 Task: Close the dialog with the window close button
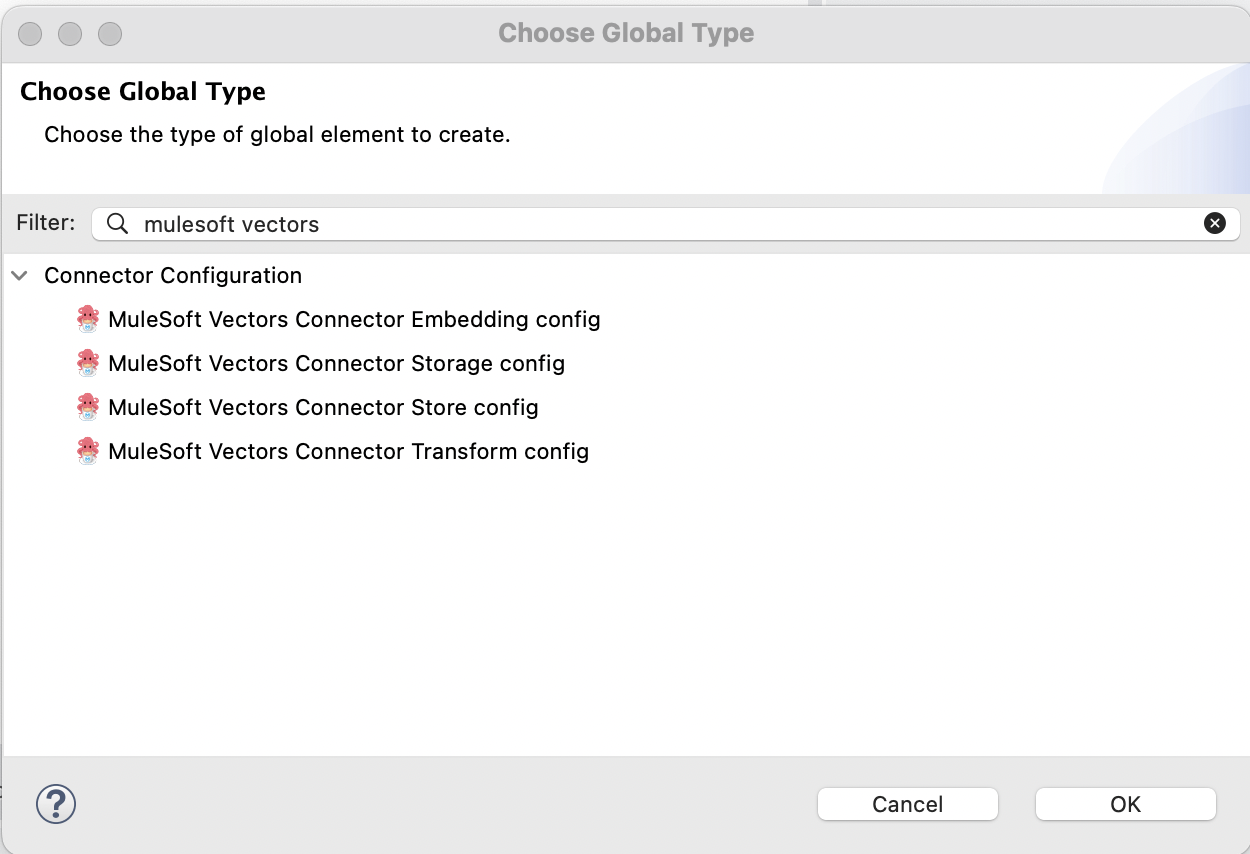pos(30,34)
